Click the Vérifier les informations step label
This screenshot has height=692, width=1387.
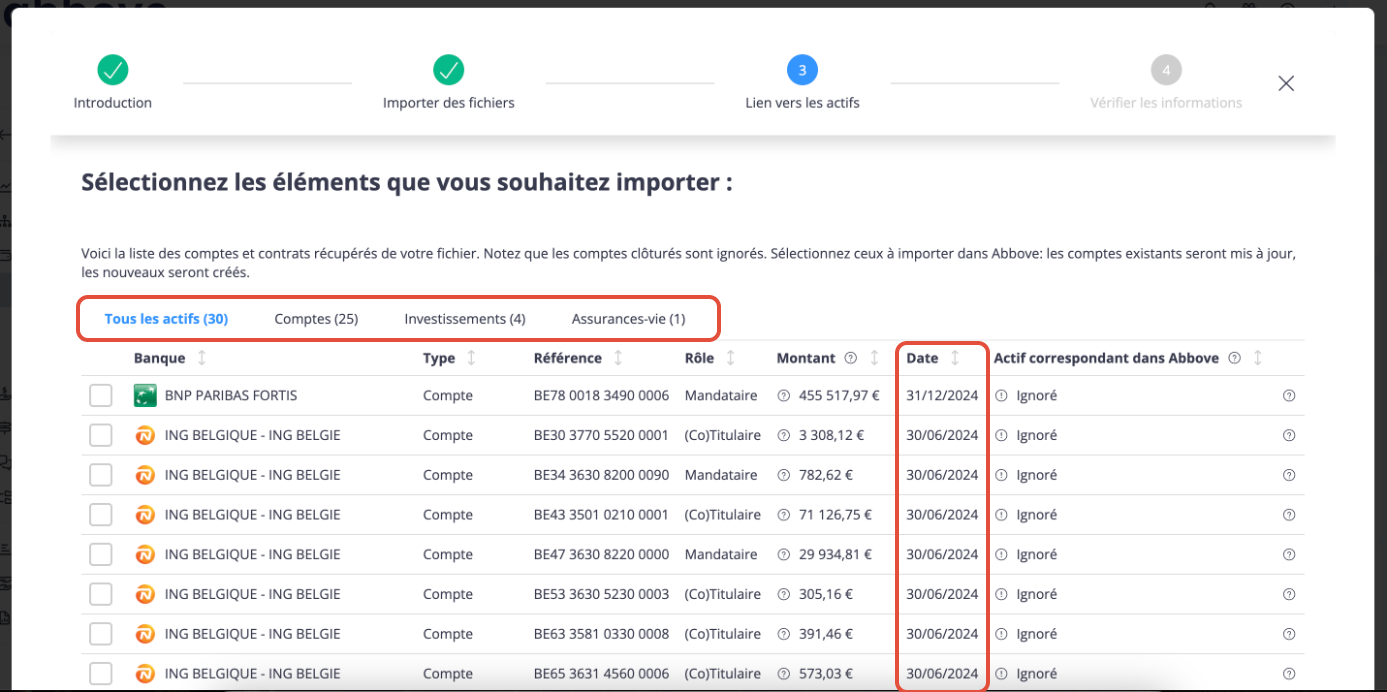[1166, 103]
